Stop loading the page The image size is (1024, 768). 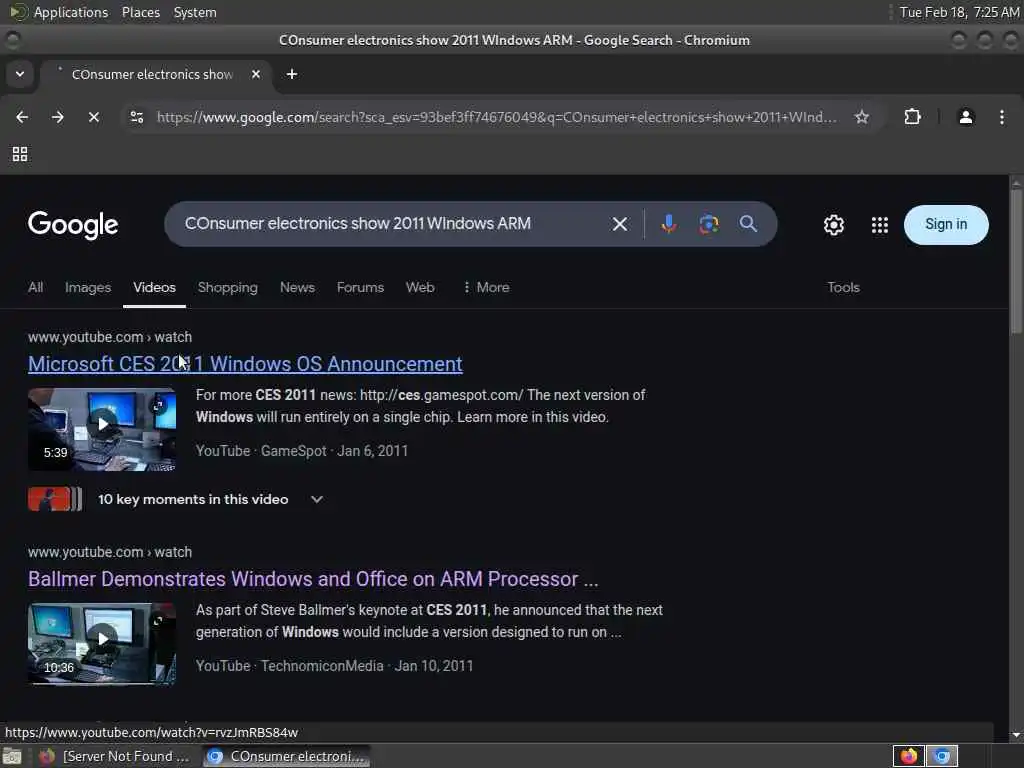pos(93,117)
